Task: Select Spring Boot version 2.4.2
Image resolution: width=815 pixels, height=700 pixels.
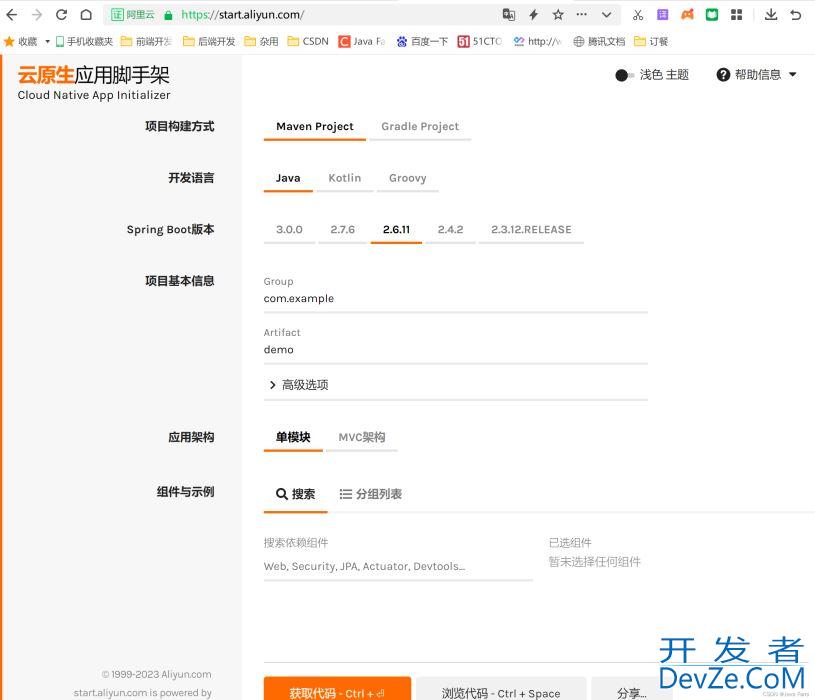Action: coord(450,230)
